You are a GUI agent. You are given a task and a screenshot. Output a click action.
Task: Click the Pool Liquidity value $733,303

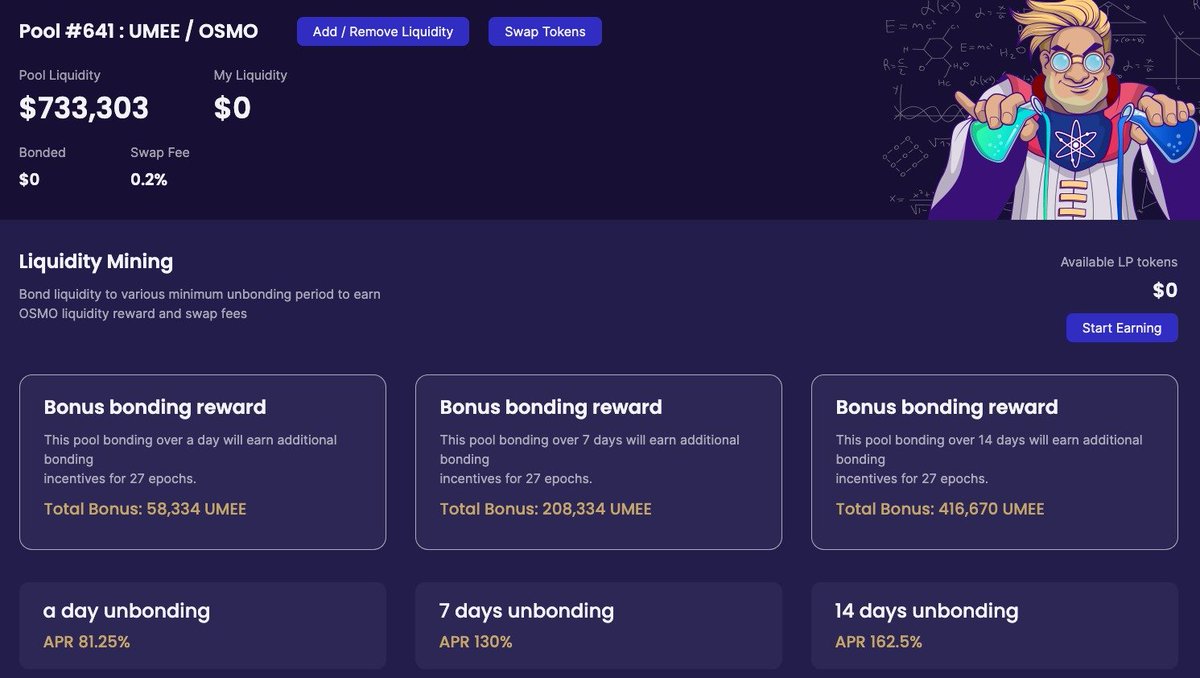(x=84, y=108)
